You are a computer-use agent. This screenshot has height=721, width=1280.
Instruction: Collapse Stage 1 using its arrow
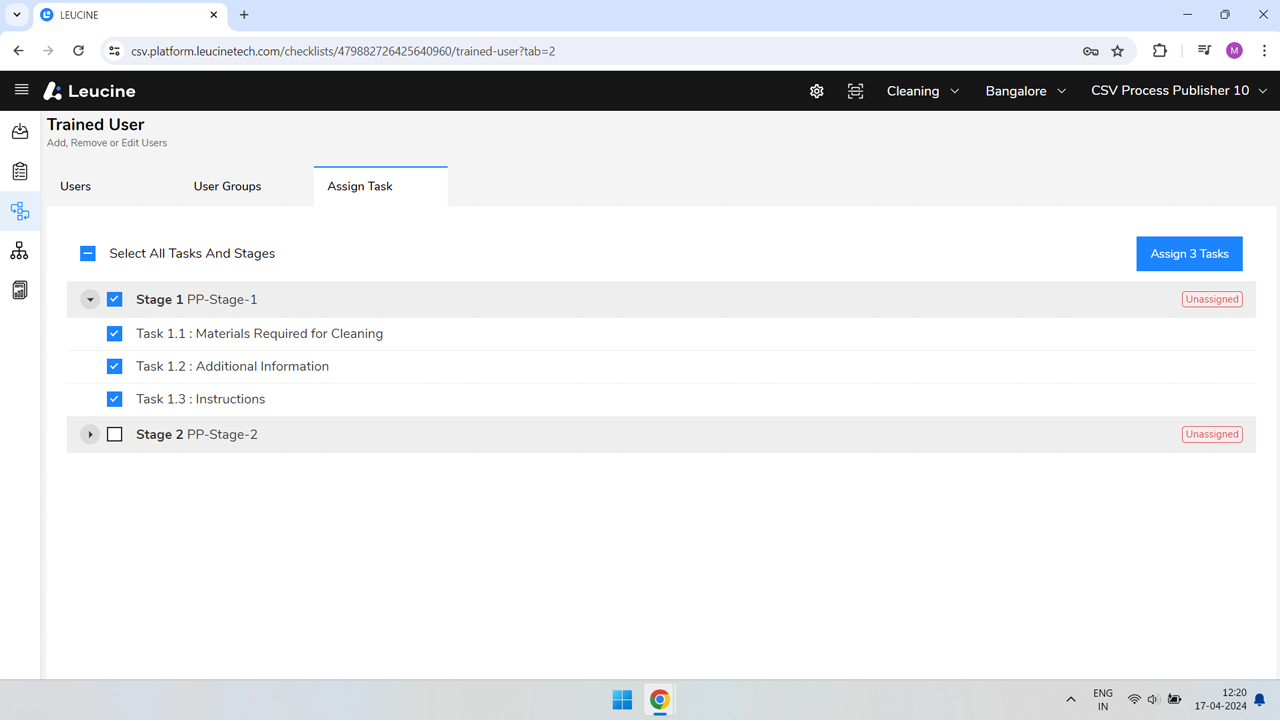[90, 299]
